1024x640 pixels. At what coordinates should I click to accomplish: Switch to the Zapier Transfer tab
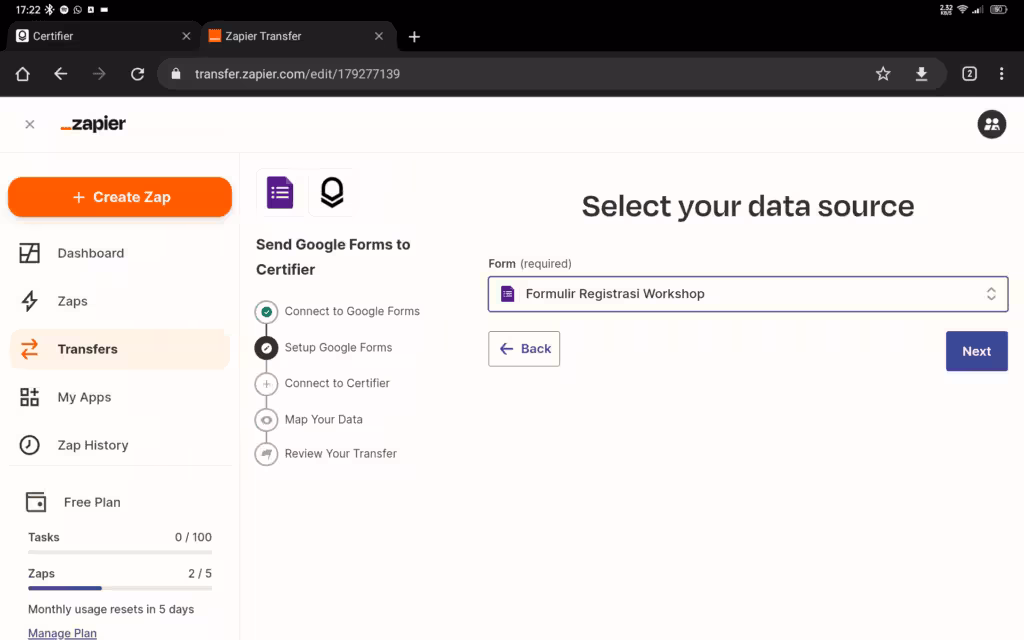pos(298,36)
